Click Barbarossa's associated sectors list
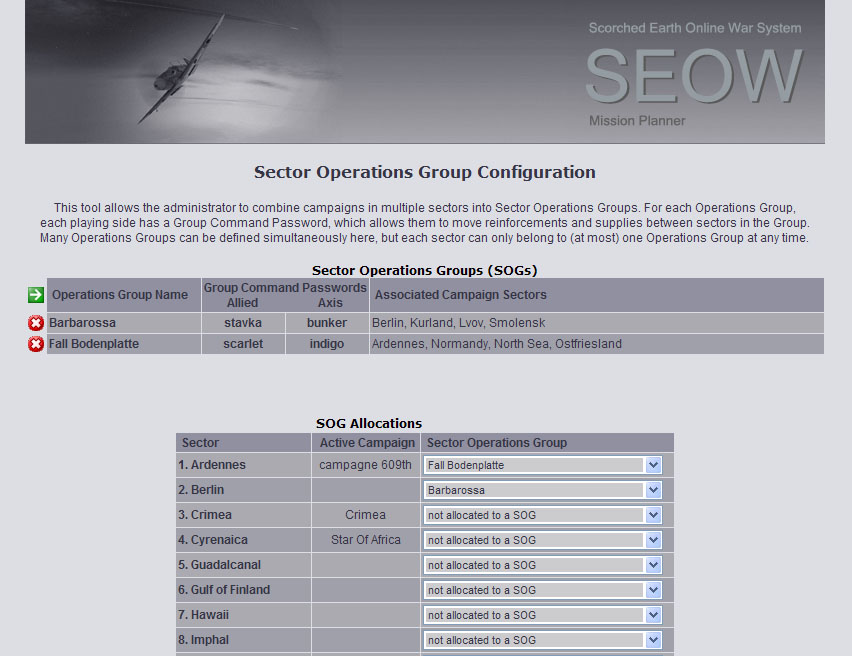 [458, 323]
